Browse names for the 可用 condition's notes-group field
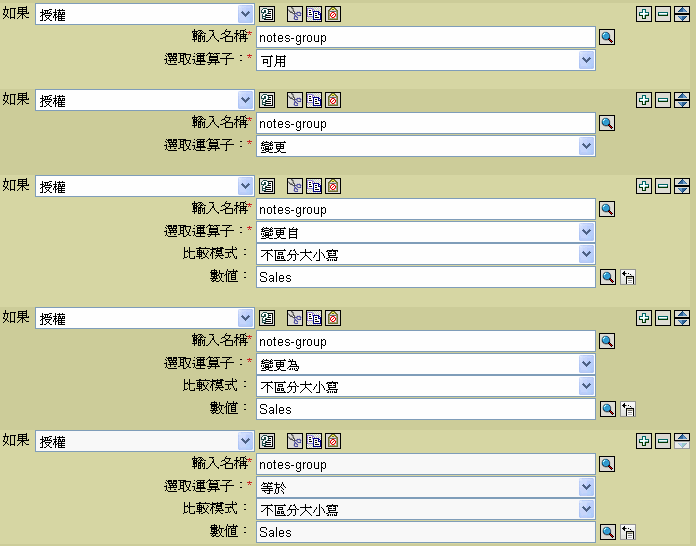Image resolution: width=696 pixels, height=546 pixels. [x=607, y=38]
